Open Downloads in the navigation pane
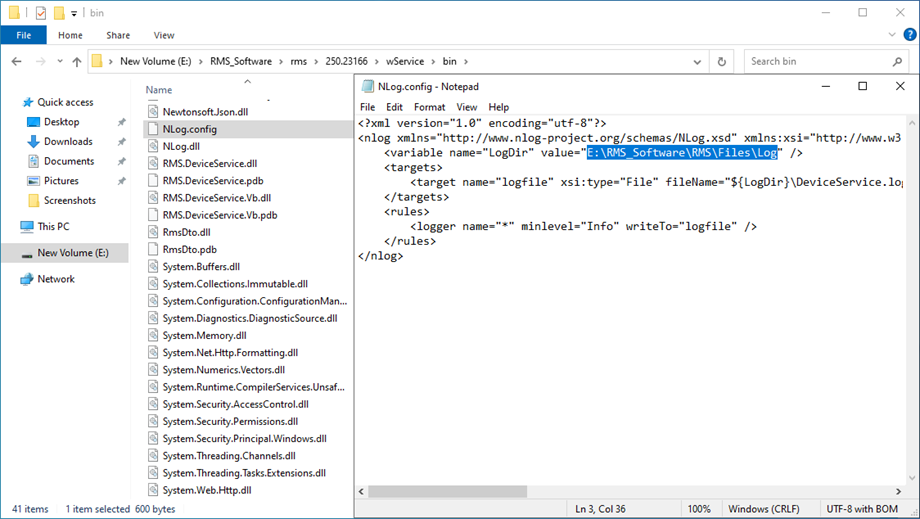 coord(68,141)
